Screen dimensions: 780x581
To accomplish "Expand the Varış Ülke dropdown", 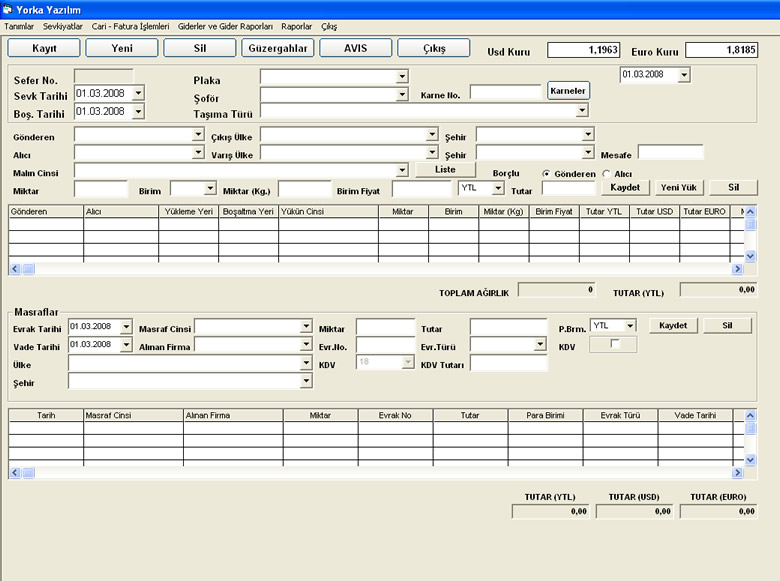I will coord(432,152).
